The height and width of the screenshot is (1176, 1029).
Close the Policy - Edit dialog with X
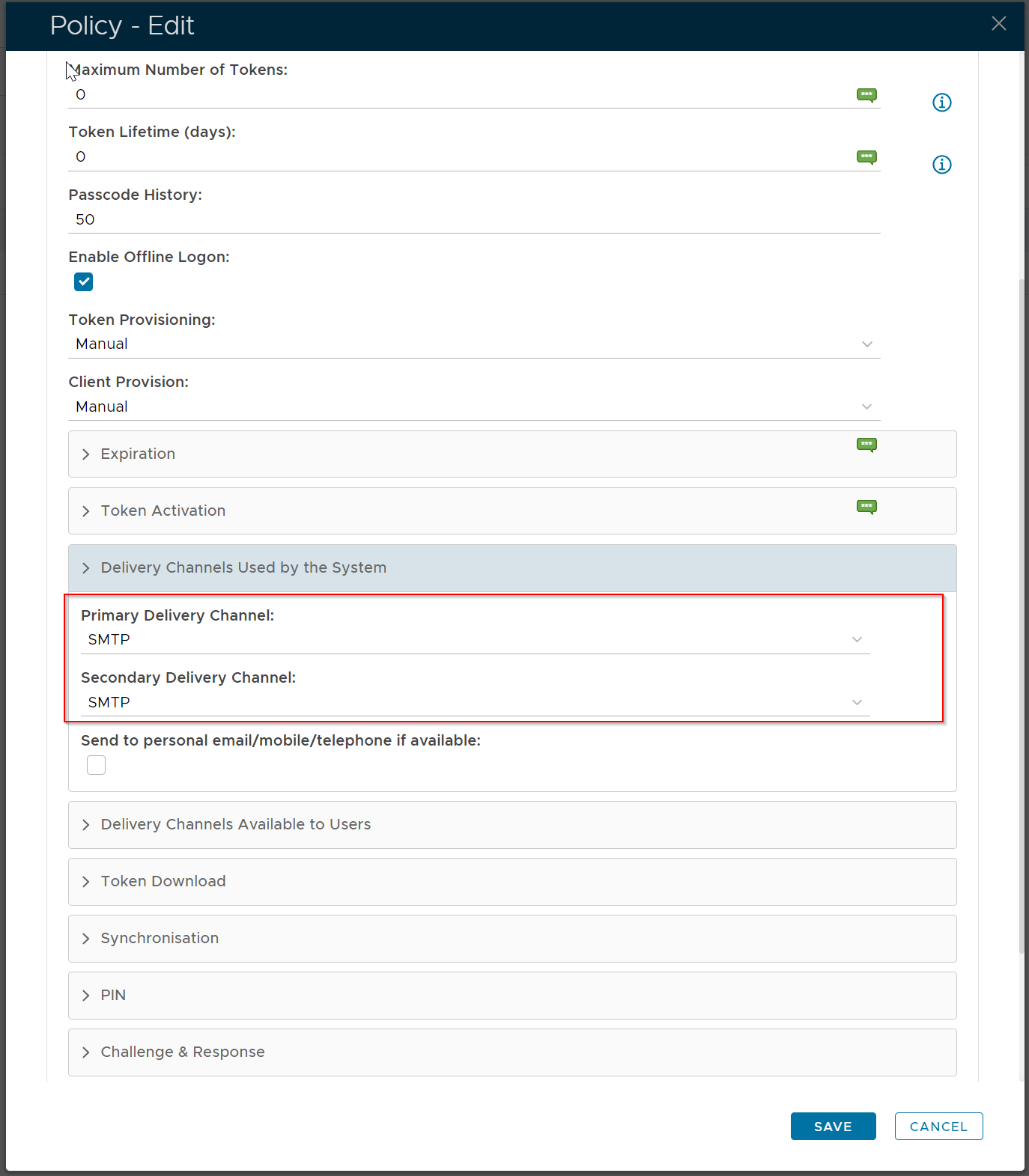[998, 24]
